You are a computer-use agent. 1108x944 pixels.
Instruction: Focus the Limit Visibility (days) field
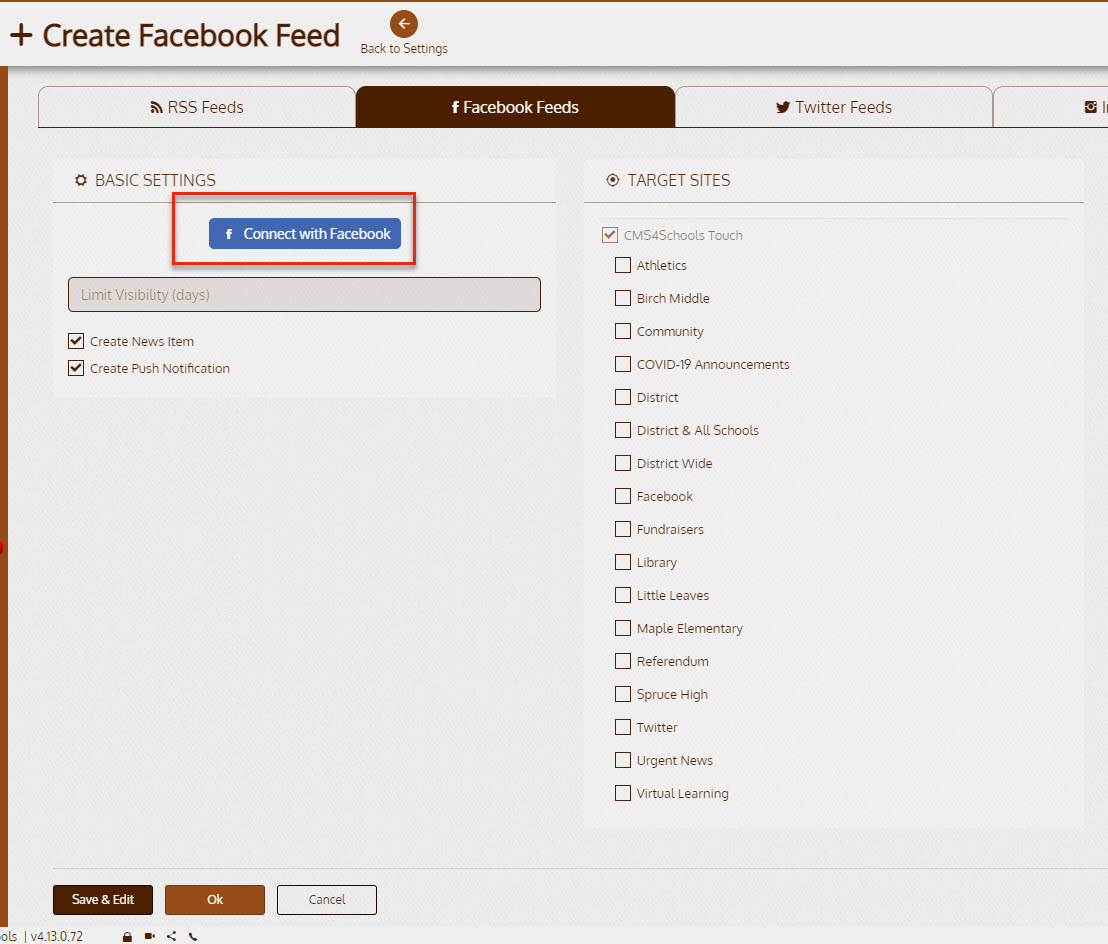305,295
